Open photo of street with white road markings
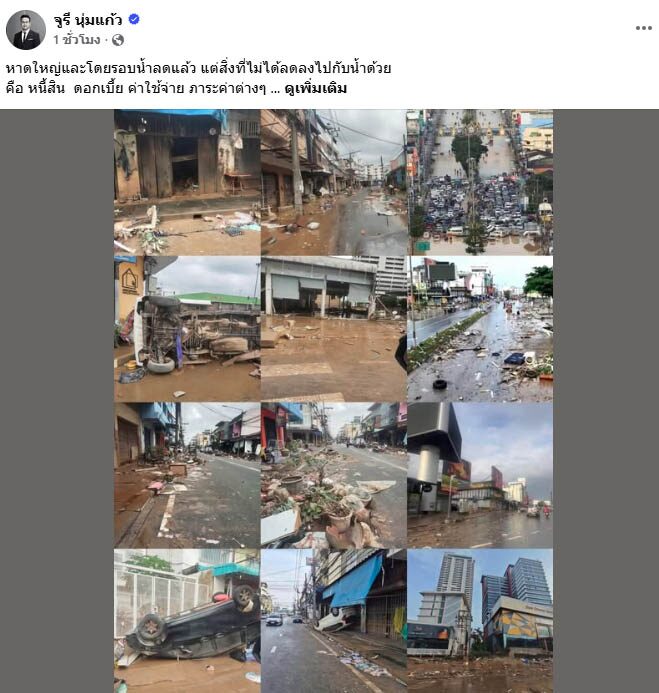 pyautogui.click(x=187, y=475)
